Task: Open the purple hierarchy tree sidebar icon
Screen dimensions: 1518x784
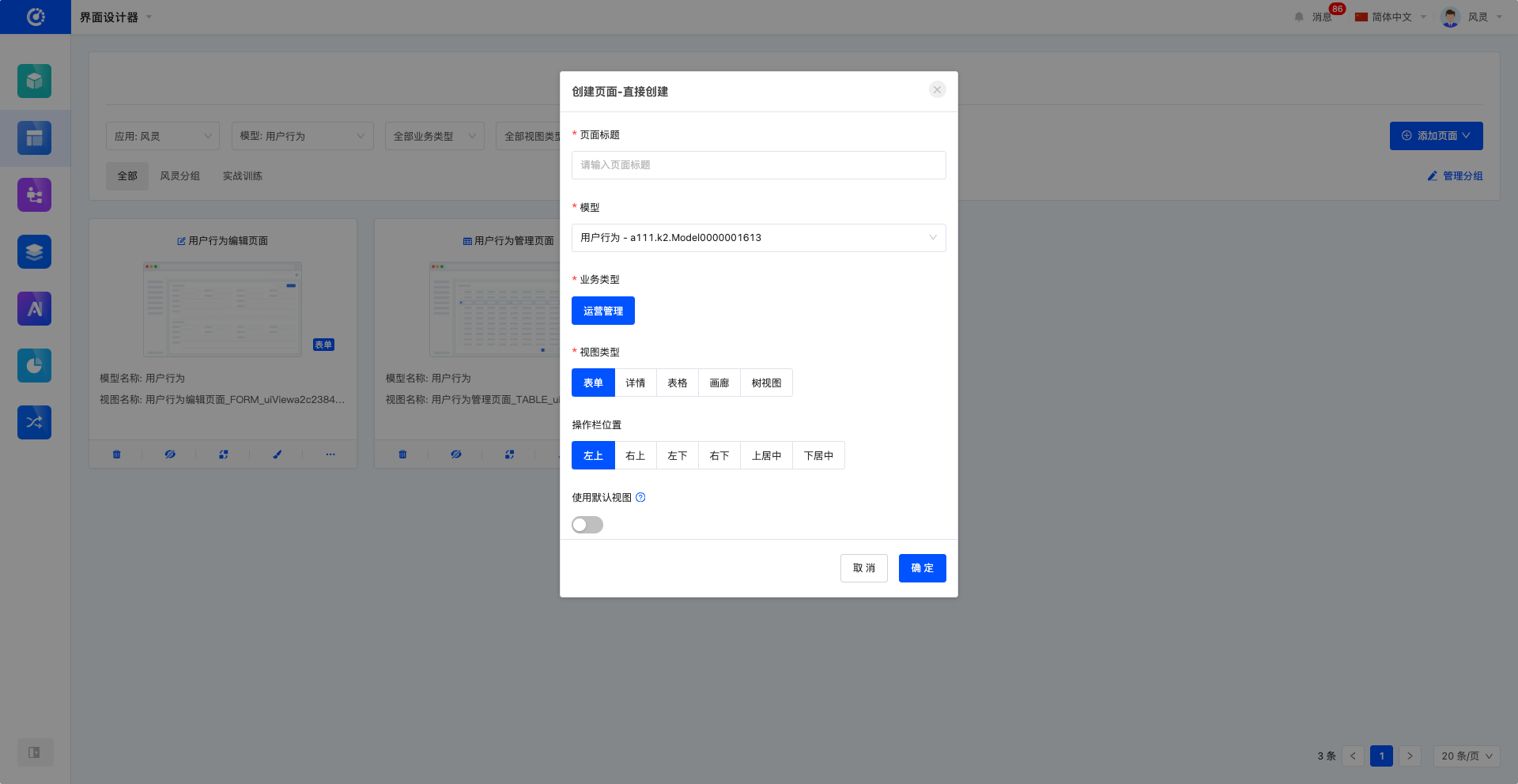Action: click(x=34, y=195)
